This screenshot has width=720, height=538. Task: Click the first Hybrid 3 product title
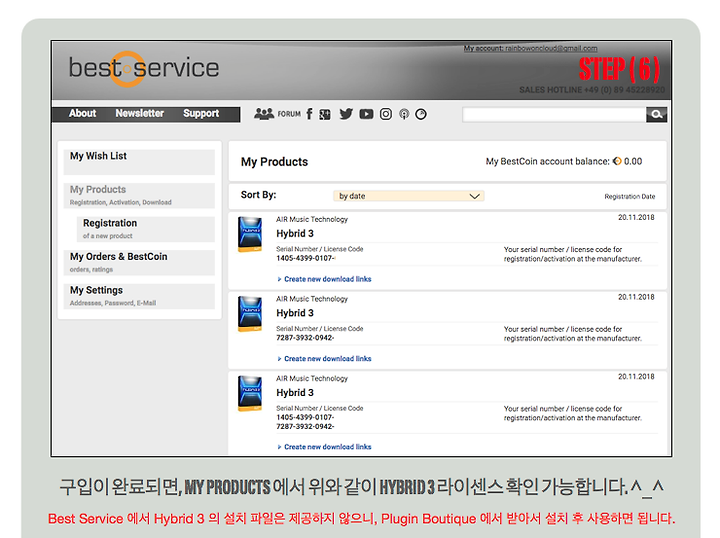coord(295,234)
